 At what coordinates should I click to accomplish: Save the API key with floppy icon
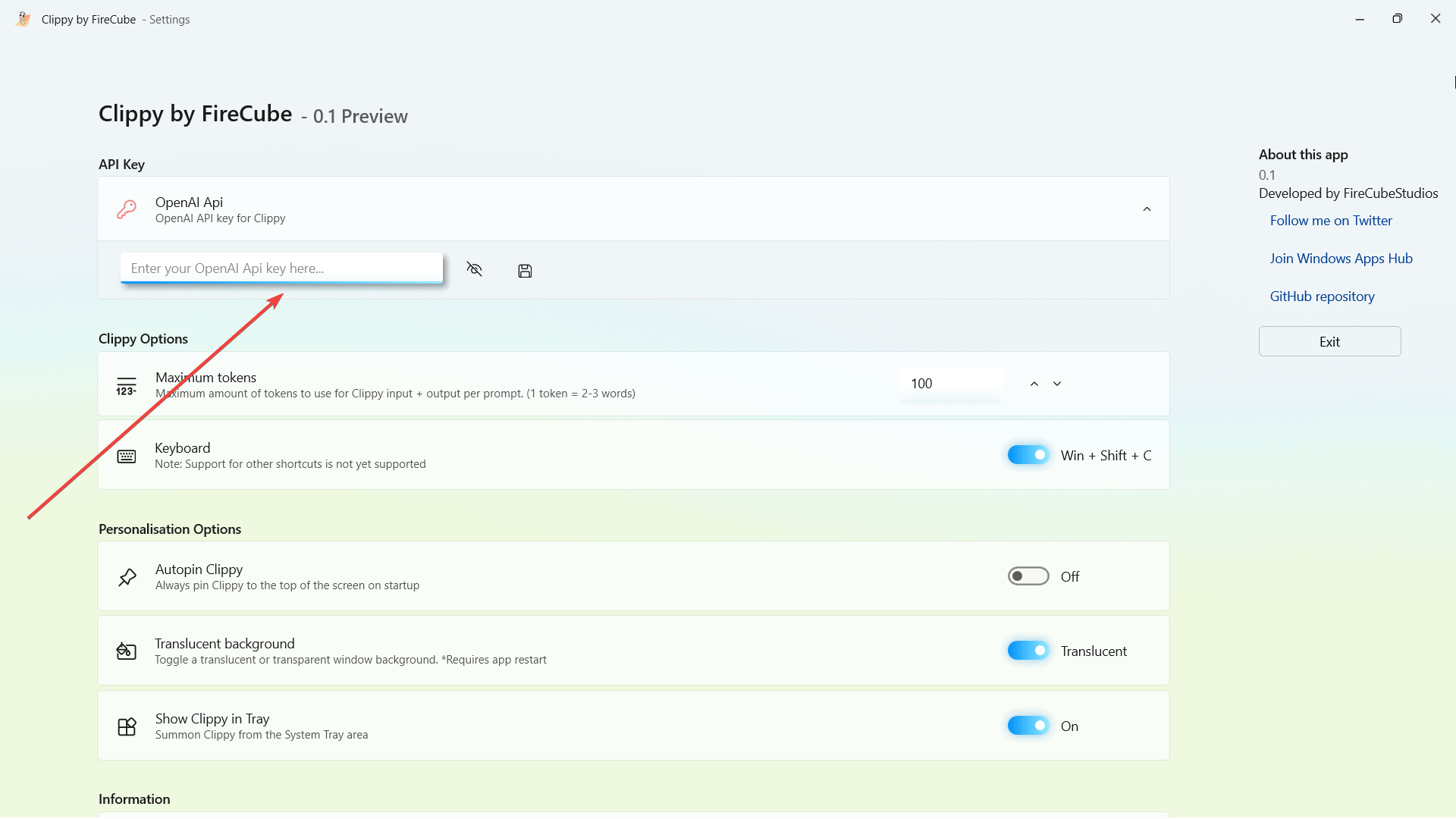point(525,271)
